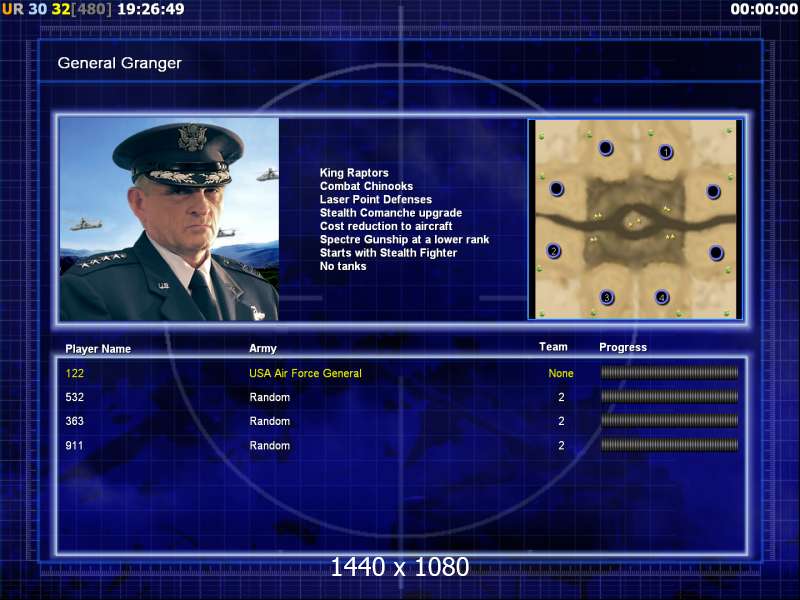Image resolution: width=800 pixels, height=600 pixels.
Task: Click the "USA Air Force General" army entry
Action: (x=305, y=373)
